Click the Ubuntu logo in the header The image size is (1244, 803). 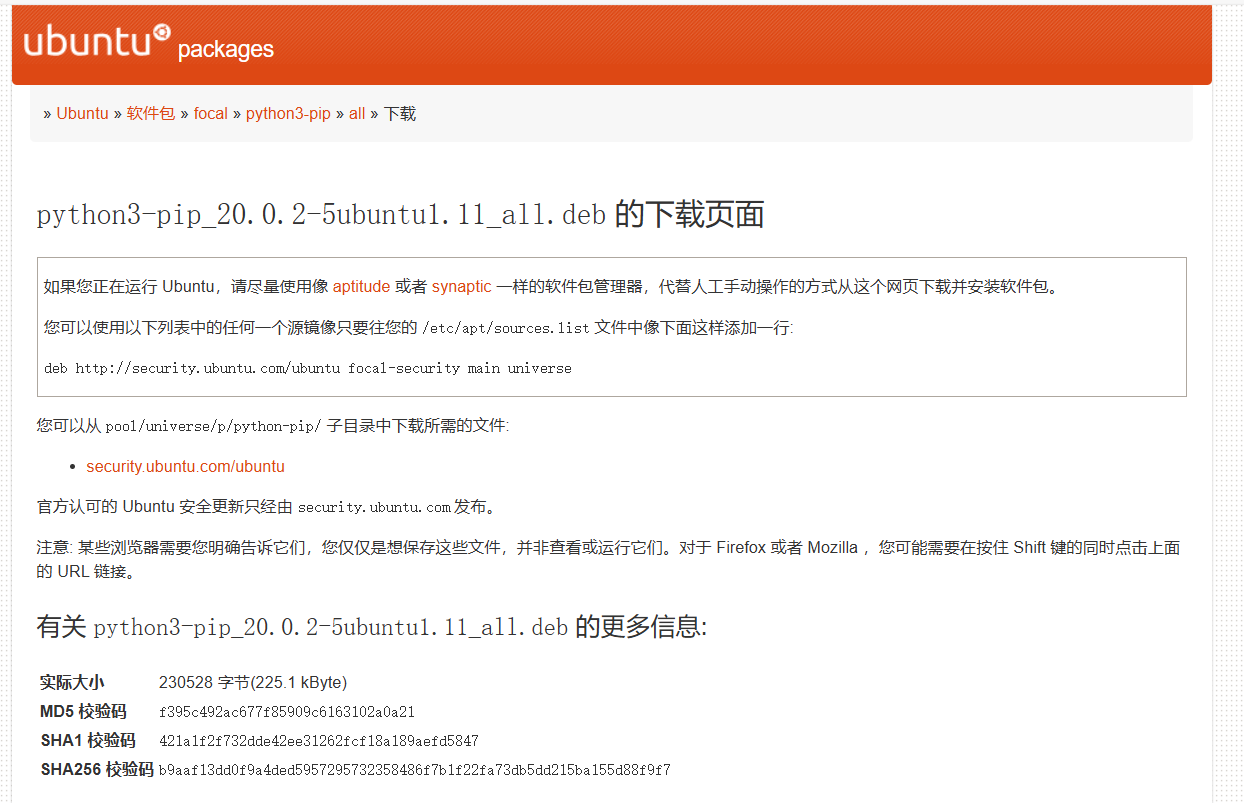[x=97, y=41]
